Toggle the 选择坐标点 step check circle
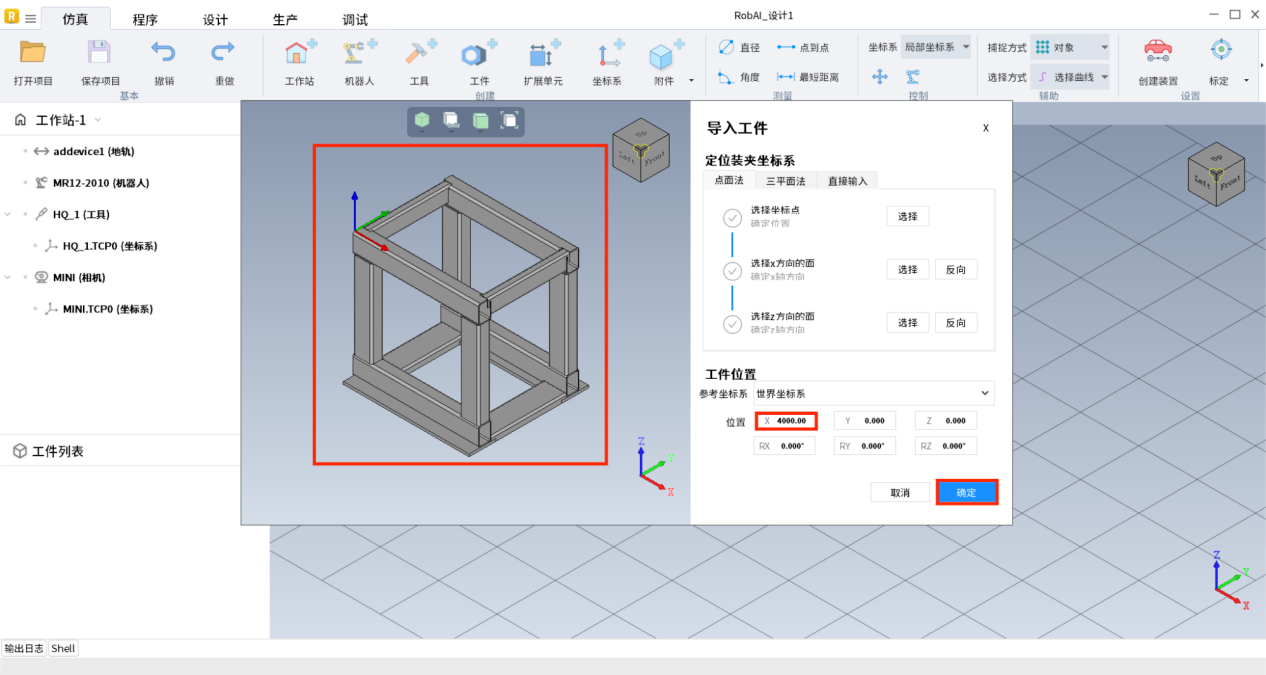 pyautogui.click(x=732, y=217)
